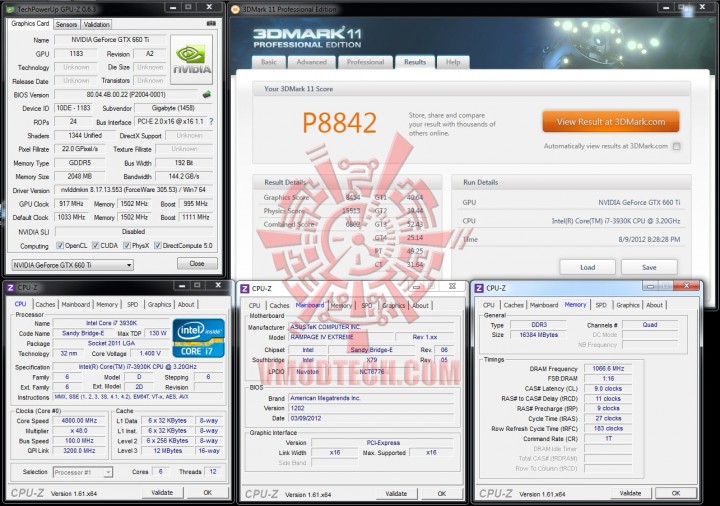Click the Load button in 3DMark 11
Viewport: 720px width, 506px height.
[588, 267]
